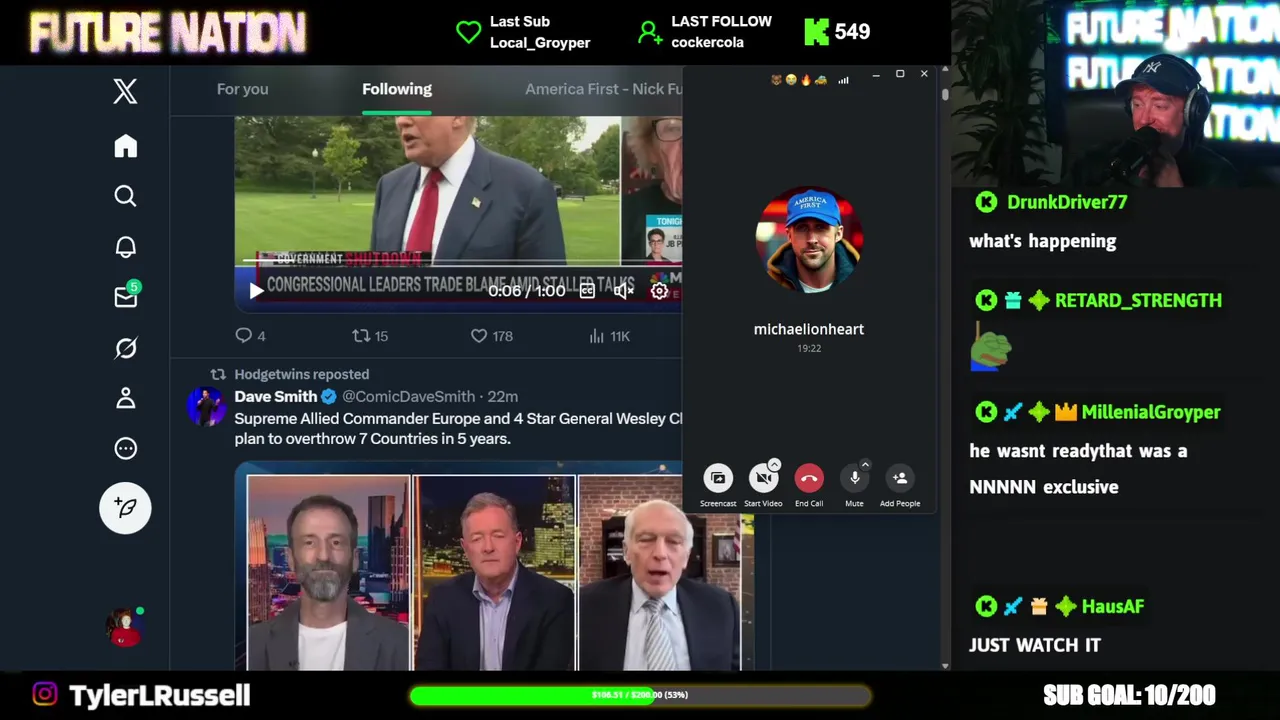
Task: View analytics showing 11K views
Action: point(609,336)
